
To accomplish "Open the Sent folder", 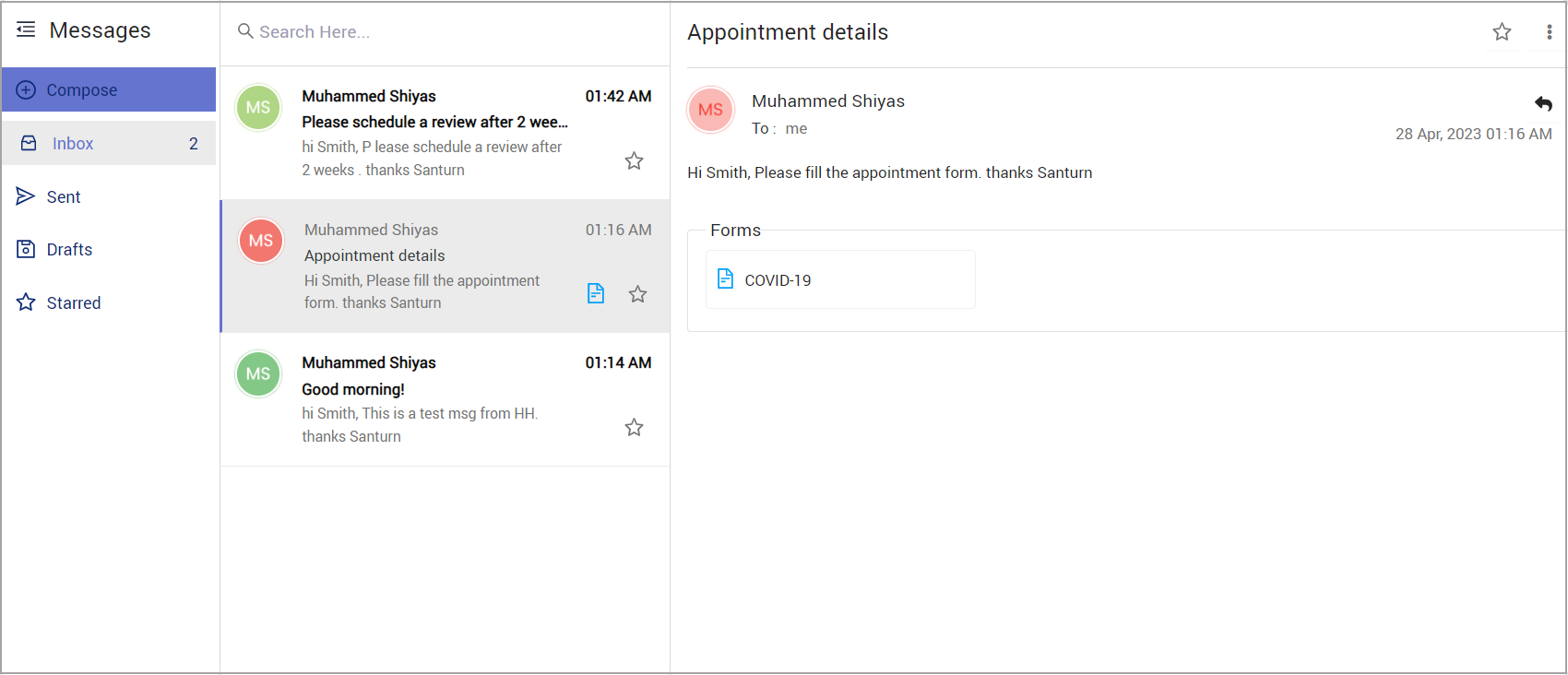I will (x=63, y=196).
